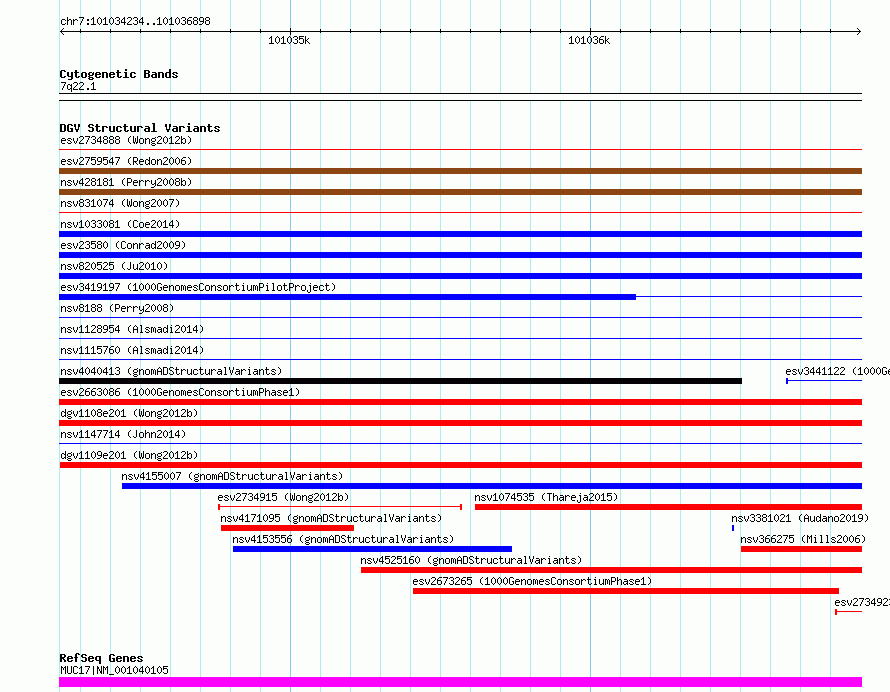Screen dimensions: 890x692
Task: Click the left arrow of the chromosome ruler
Action: point(62,31)
